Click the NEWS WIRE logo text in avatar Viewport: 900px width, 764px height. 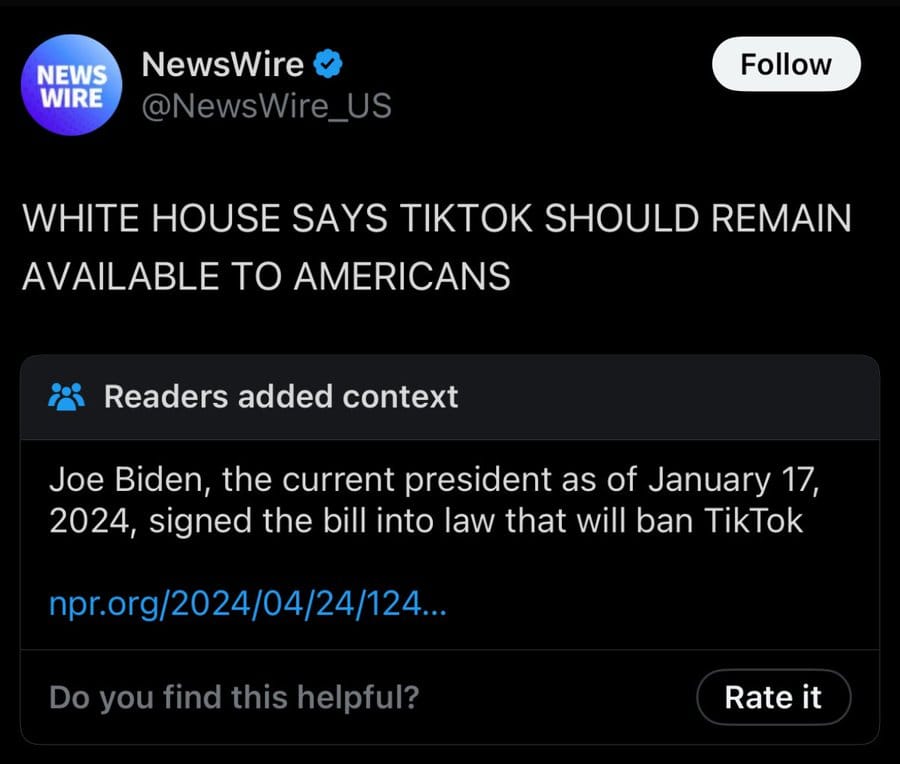pyautogui.click(x=72, y=87)
